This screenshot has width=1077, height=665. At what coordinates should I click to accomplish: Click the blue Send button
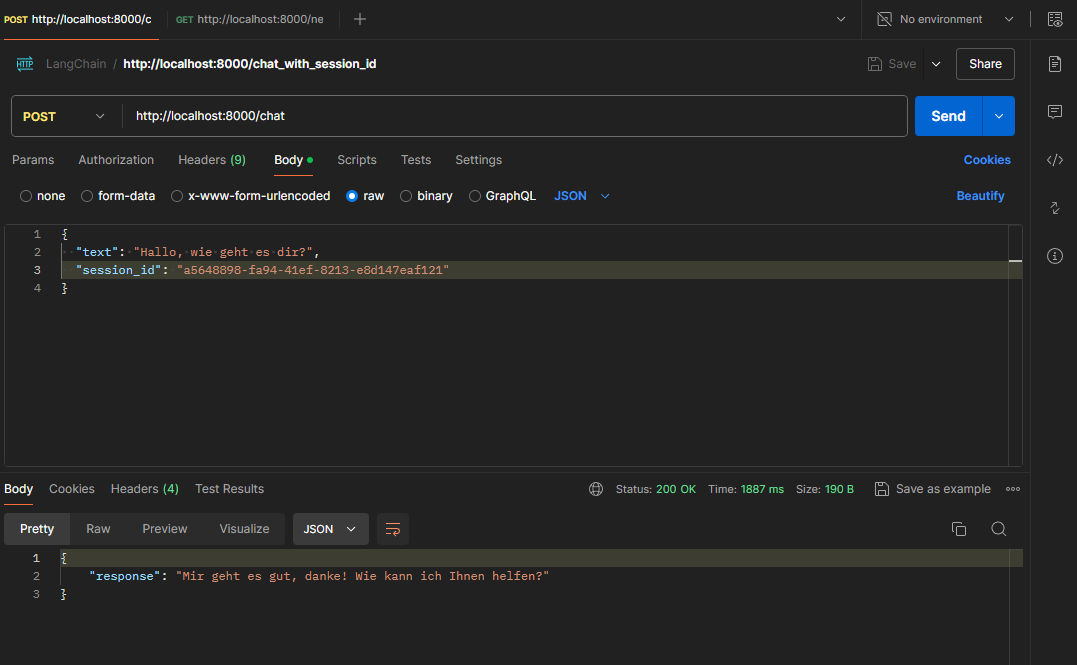tap(947, 116)
